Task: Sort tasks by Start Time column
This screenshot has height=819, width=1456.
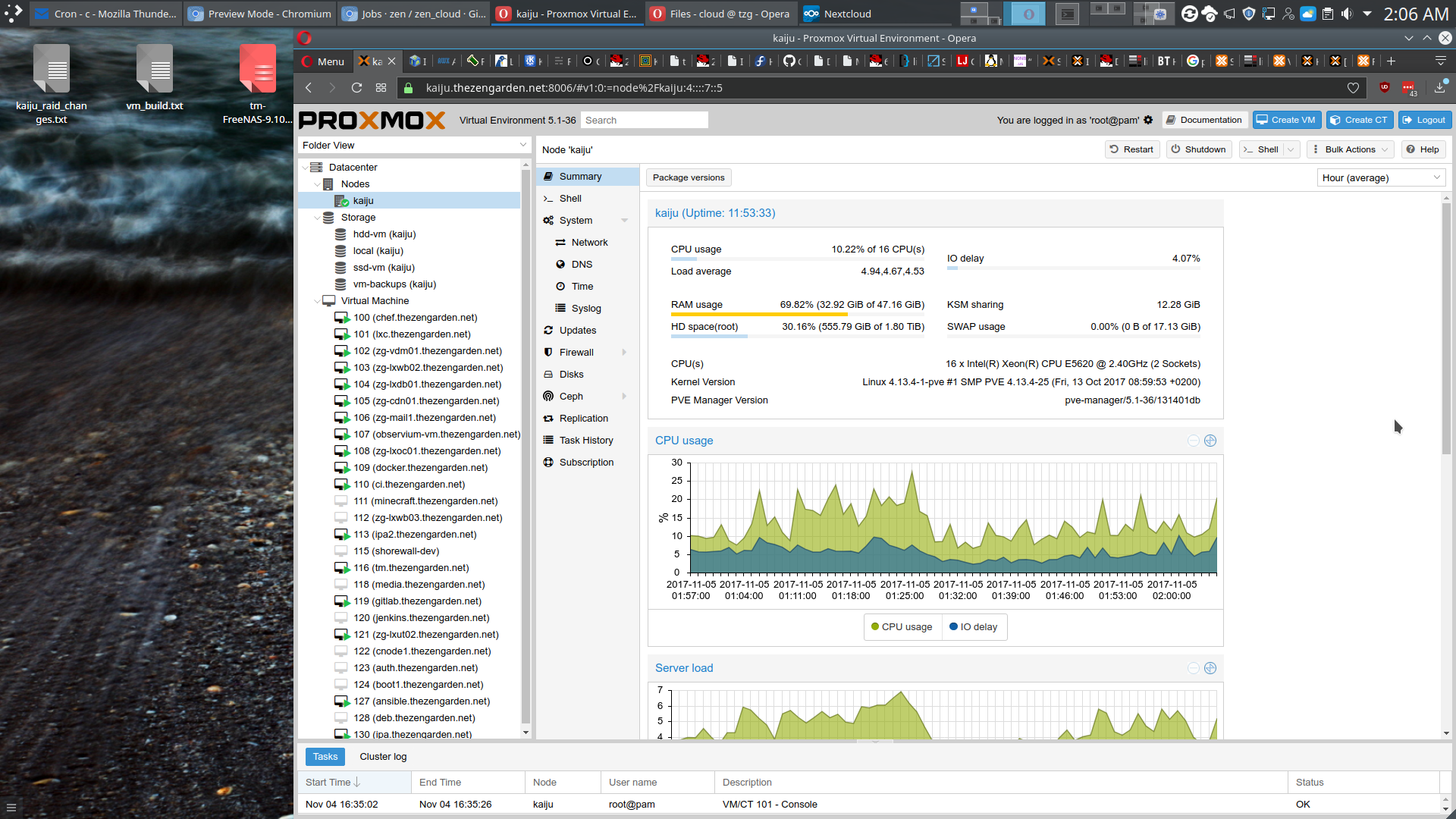Action: tap(354, 783)
